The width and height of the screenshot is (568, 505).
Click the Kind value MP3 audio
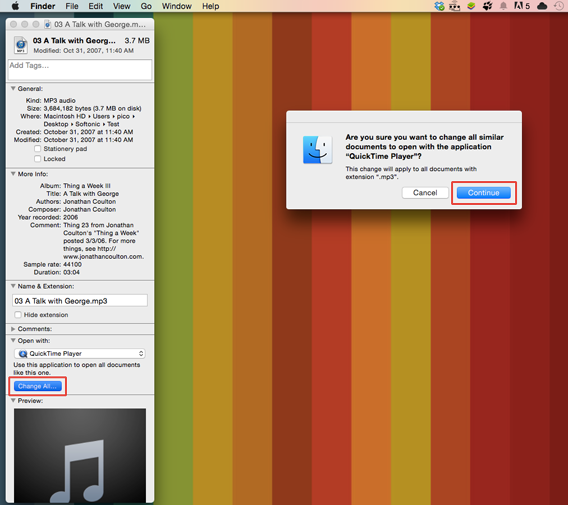[x=60, y=100]
